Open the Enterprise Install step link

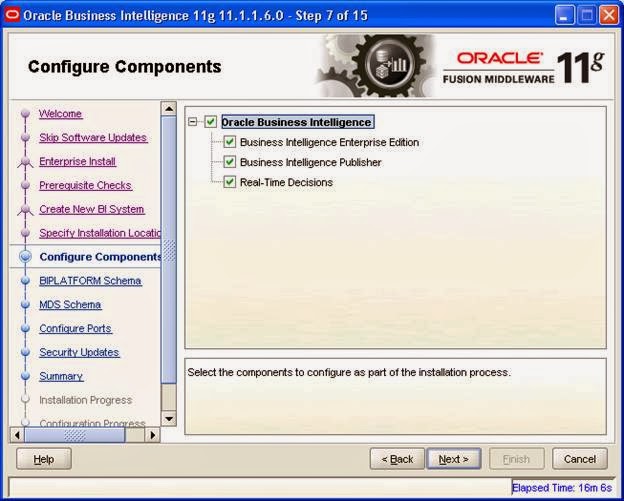tap(77, 161)
